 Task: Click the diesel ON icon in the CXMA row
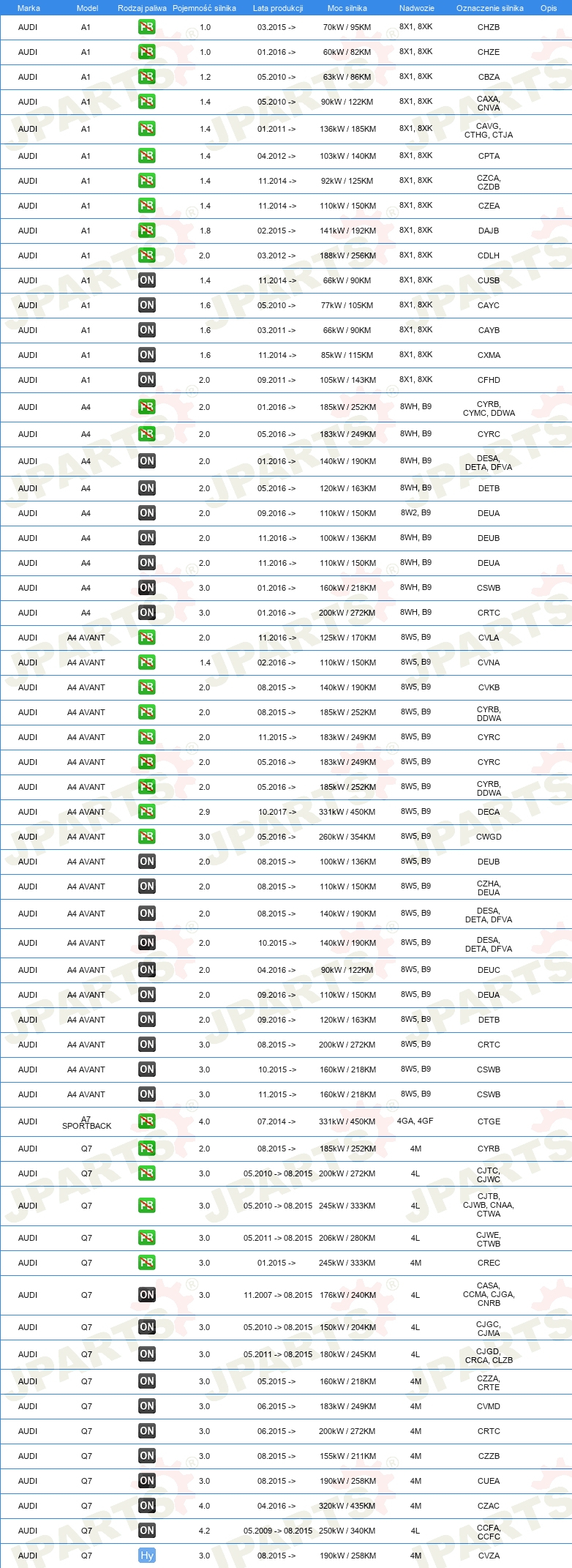click(146, 355)
